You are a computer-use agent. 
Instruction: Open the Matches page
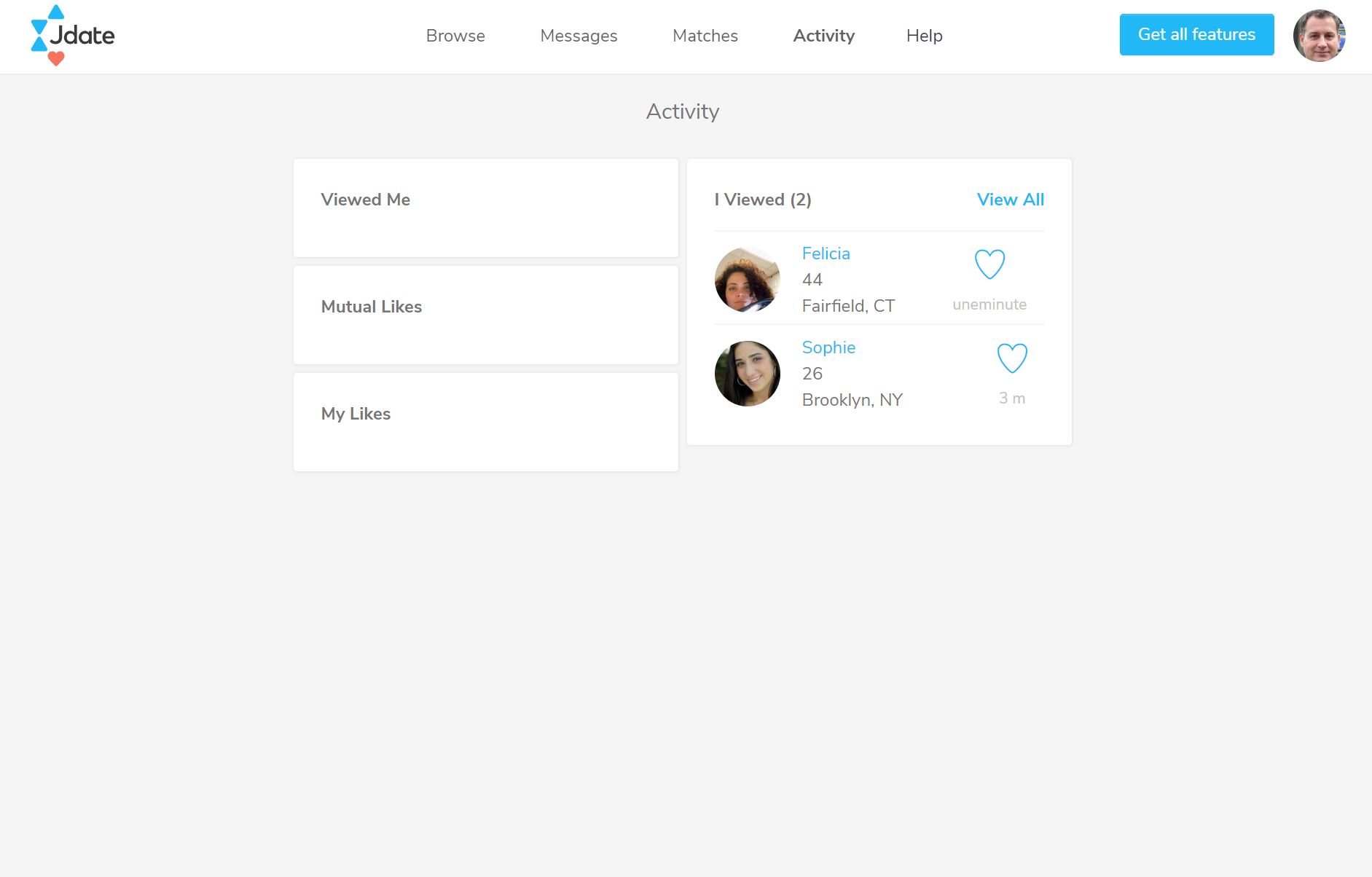coord(705,36)
